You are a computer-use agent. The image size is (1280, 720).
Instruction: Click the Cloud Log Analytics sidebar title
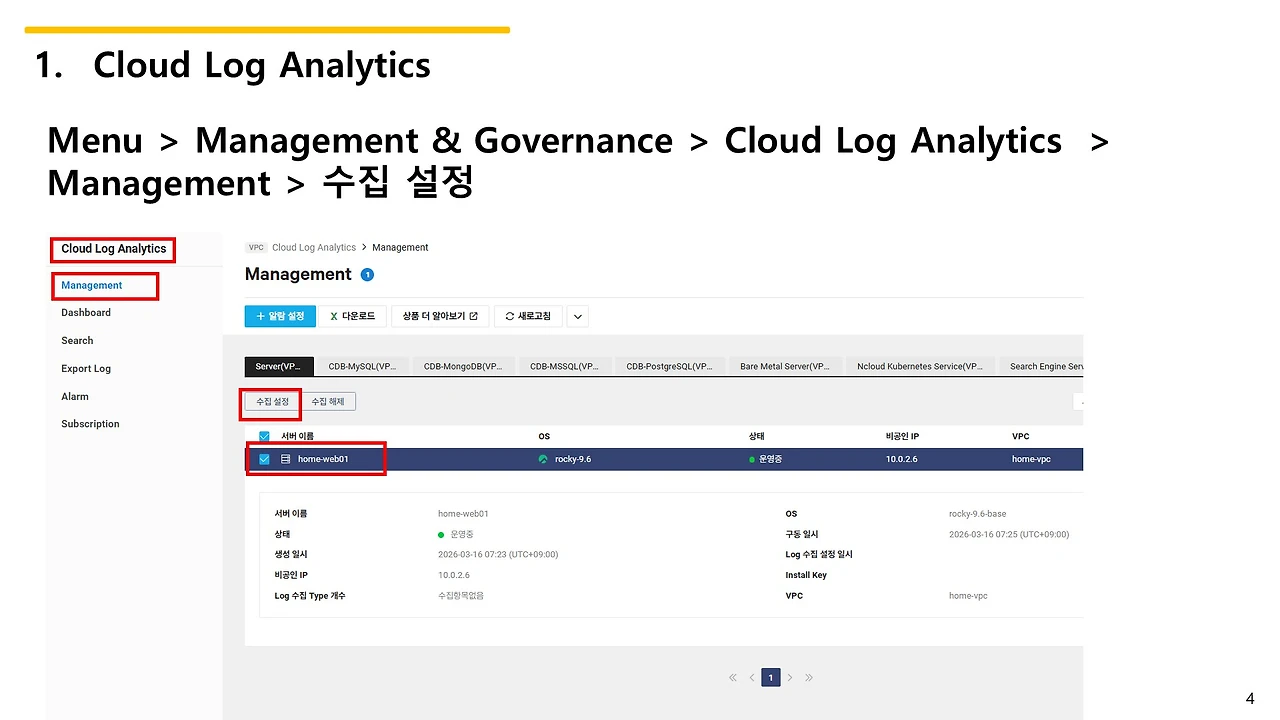point(114,249)
